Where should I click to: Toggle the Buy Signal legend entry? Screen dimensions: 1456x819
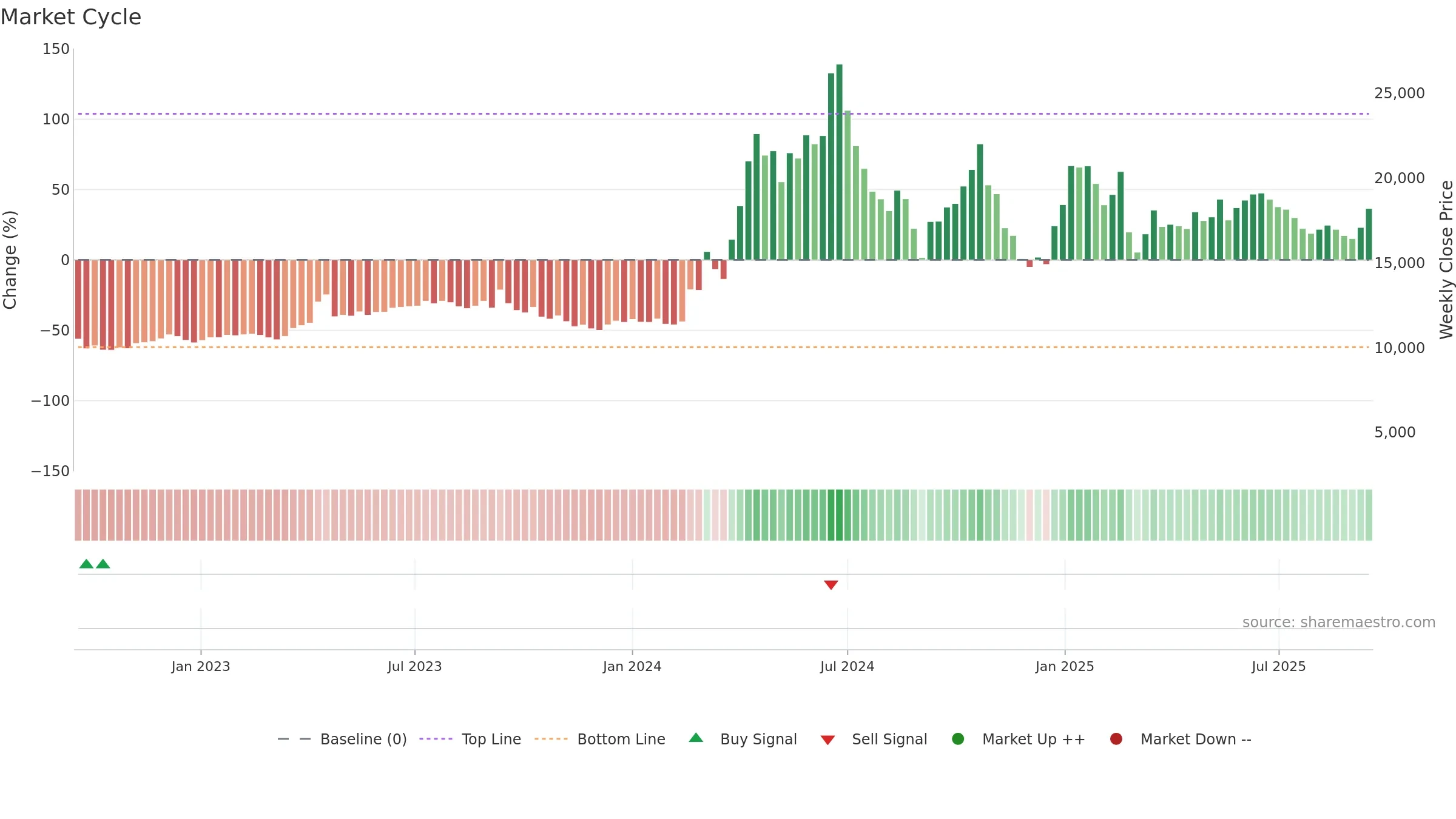743,739
